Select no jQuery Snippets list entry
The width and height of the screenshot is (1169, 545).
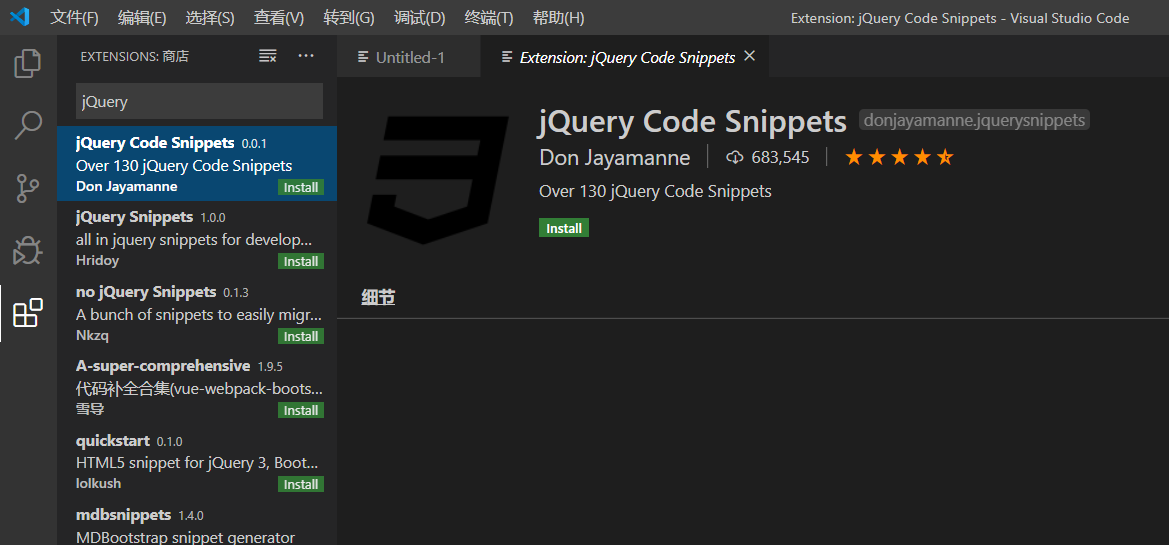[x=197, y=313]
